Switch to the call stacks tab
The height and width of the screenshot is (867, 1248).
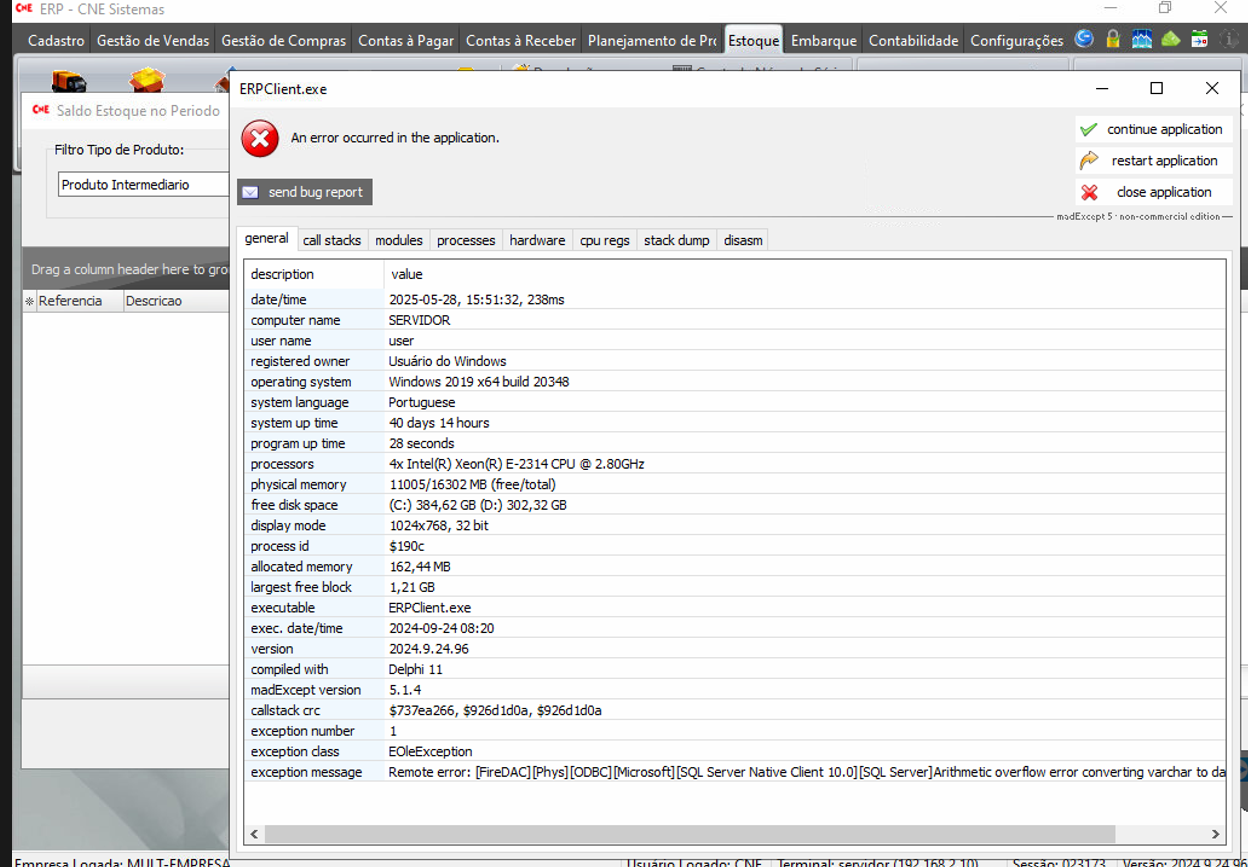tap(332, 240)
